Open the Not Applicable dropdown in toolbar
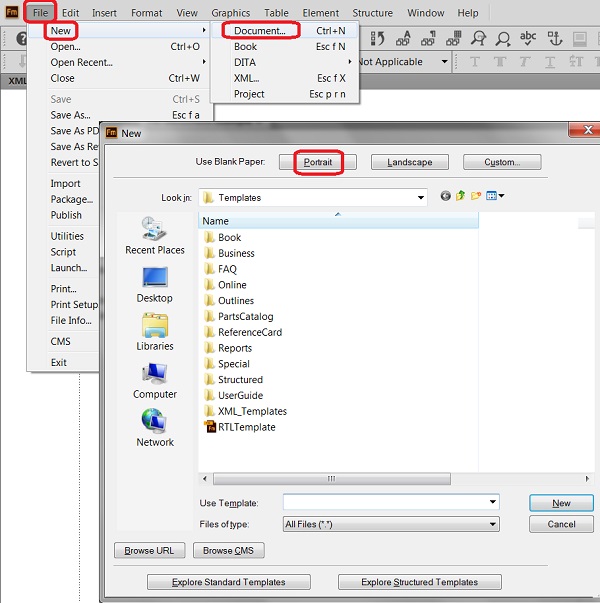 (444, 62)
